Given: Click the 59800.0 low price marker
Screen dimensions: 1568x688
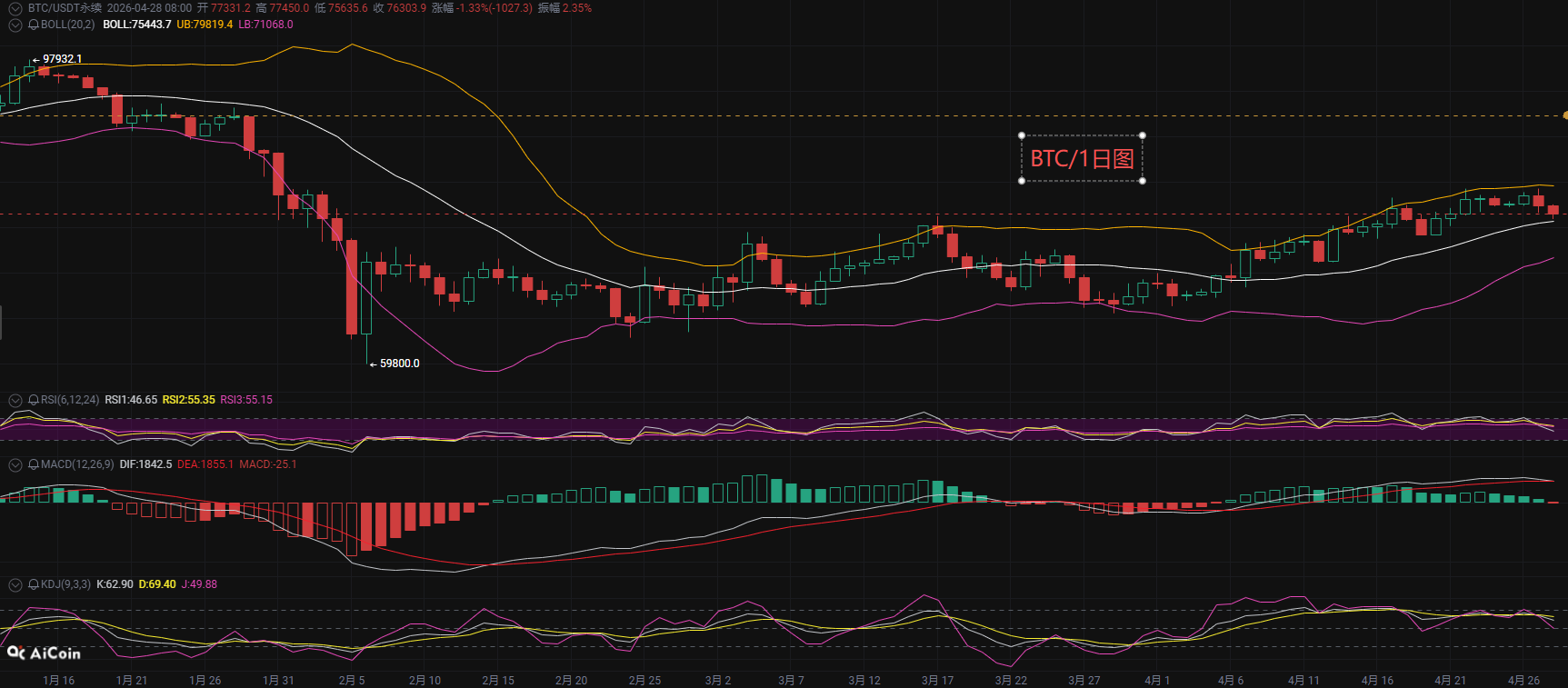Looking at the screenshot, I should point(399,364).
